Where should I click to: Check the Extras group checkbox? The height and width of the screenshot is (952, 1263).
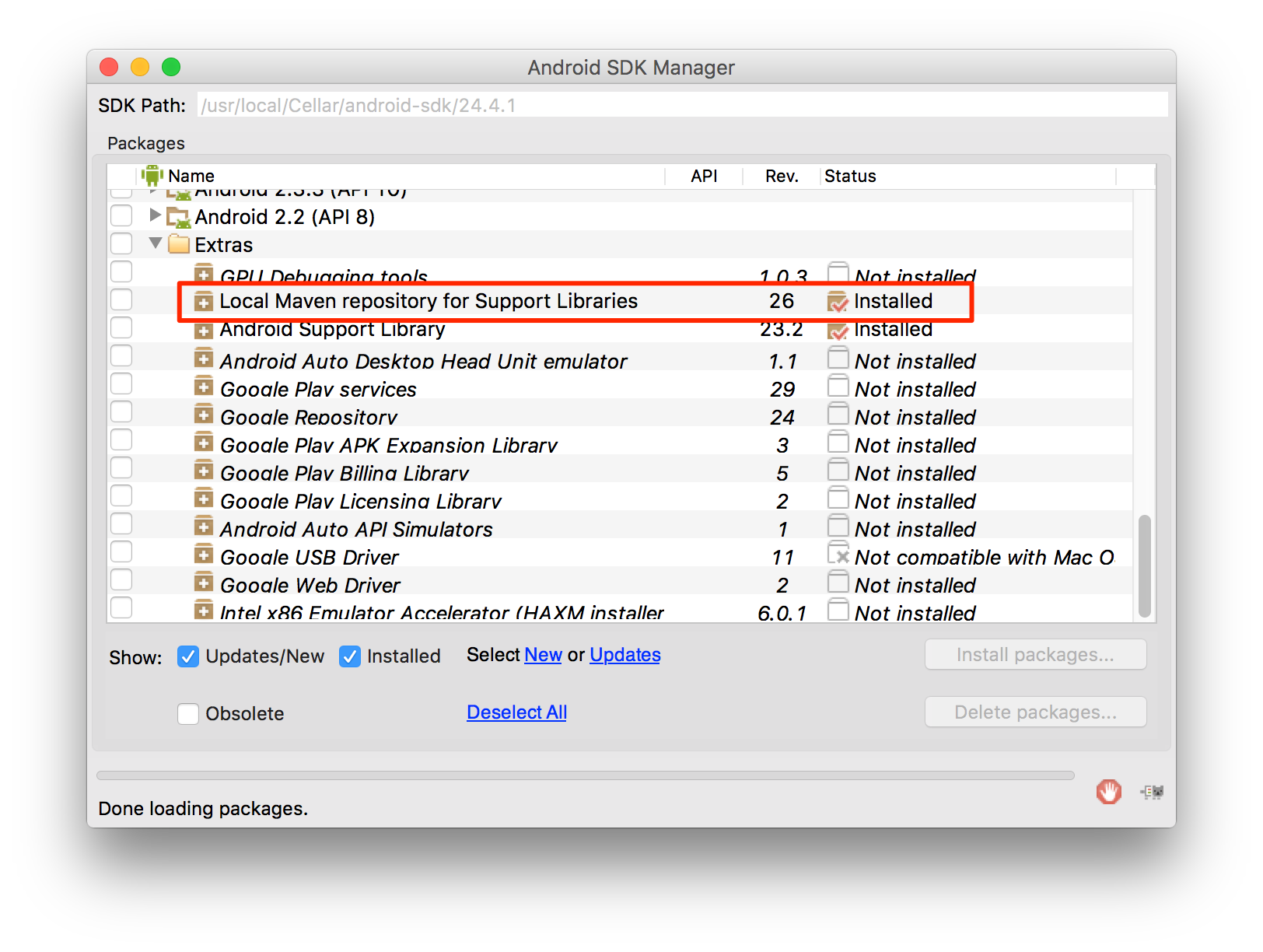[x=121, y=243]
